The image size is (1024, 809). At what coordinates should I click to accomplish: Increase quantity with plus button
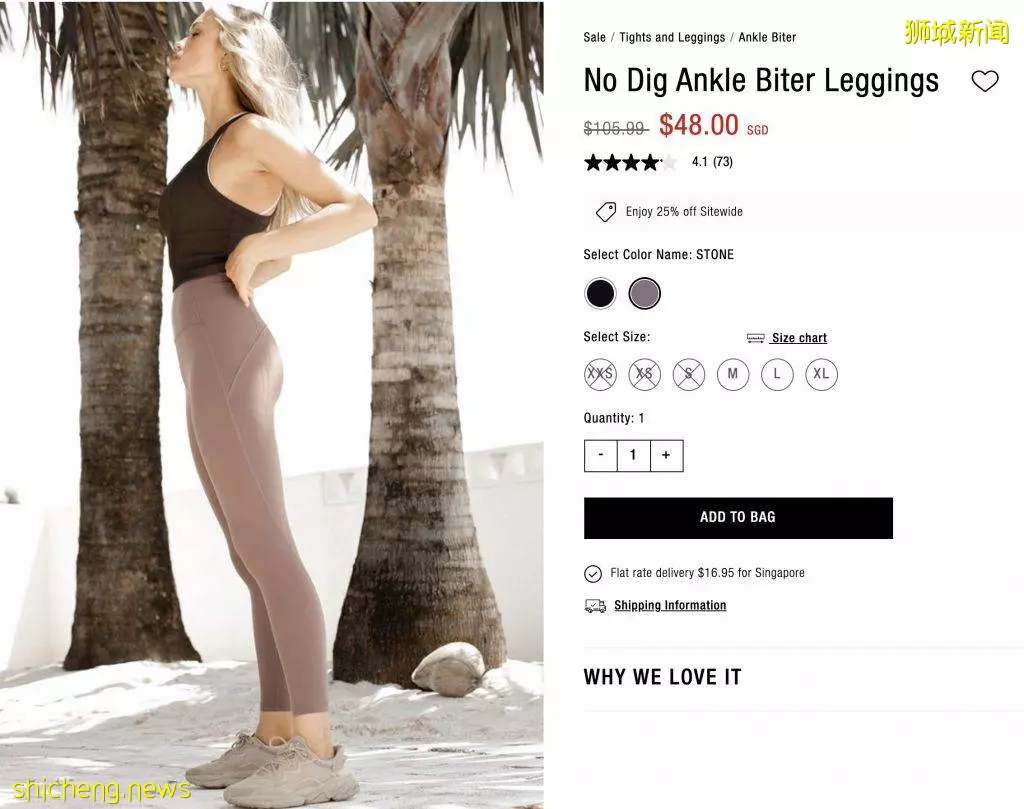click(x=666, y=455)
